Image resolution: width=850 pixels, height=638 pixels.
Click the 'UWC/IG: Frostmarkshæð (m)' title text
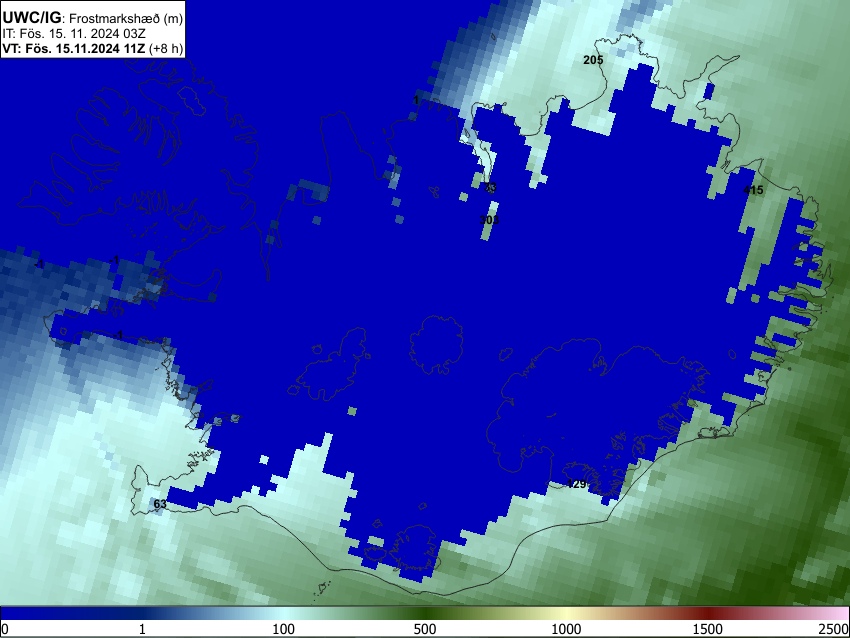[x=93, y=18]
